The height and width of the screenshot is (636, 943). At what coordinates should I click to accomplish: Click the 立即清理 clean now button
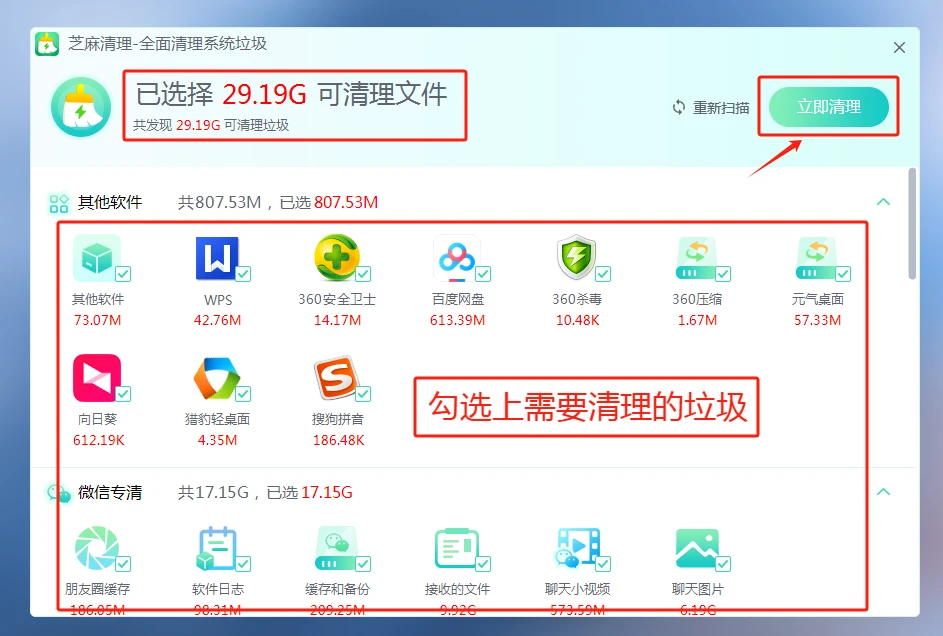(x=829, y=107)
